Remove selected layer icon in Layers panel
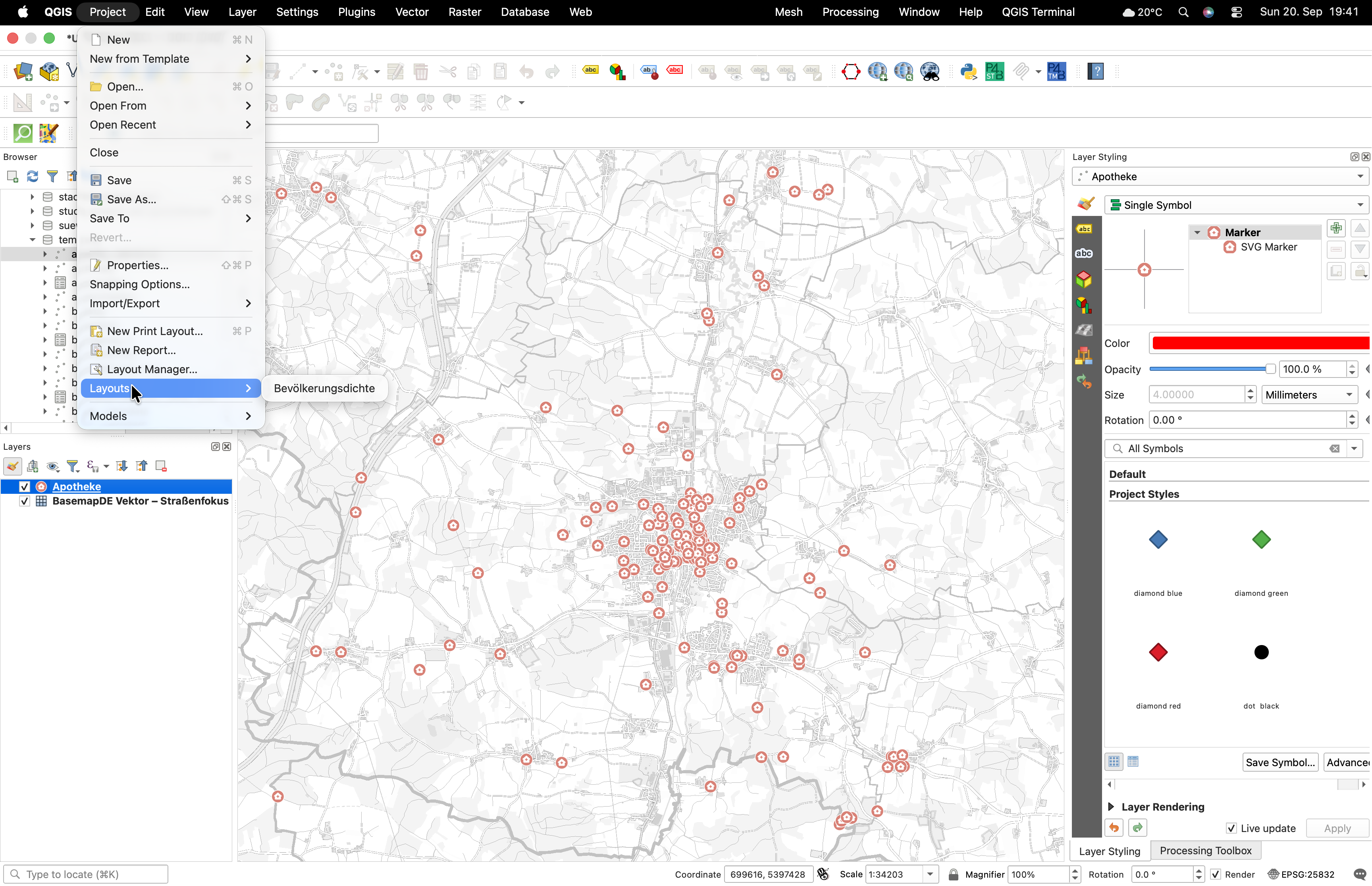This screenshot has width=1372, height=886. click(x=161, y=466)
